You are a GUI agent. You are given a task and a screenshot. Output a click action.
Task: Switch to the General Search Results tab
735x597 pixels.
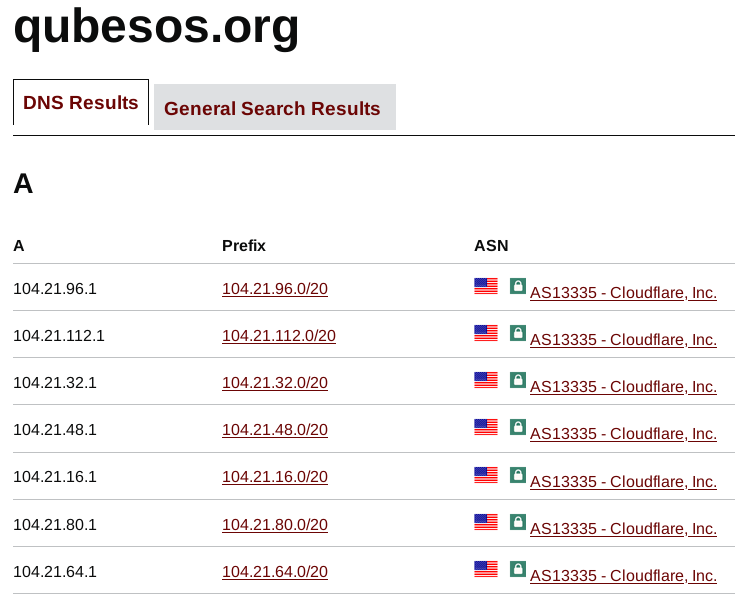point(275,107)
